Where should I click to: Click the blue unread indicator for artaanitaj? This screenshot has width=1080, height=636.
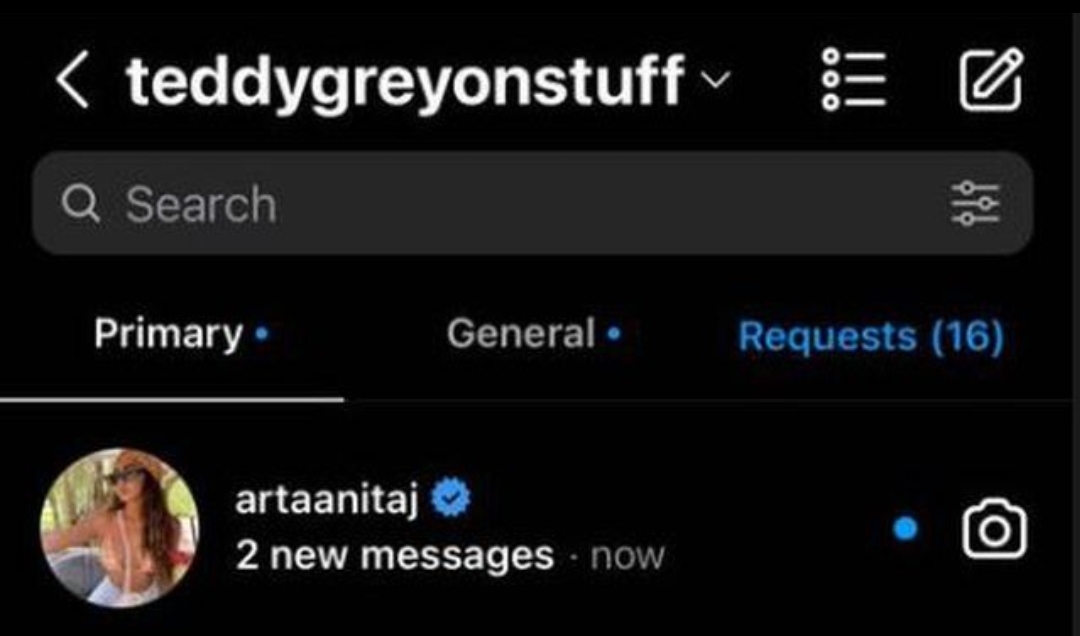tap(905, 529)
